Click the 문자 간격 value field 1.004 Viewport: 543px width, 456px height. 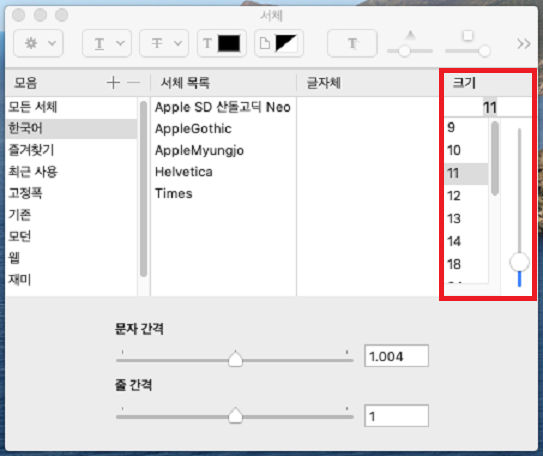pyautogui.click(x=397, y=356)
